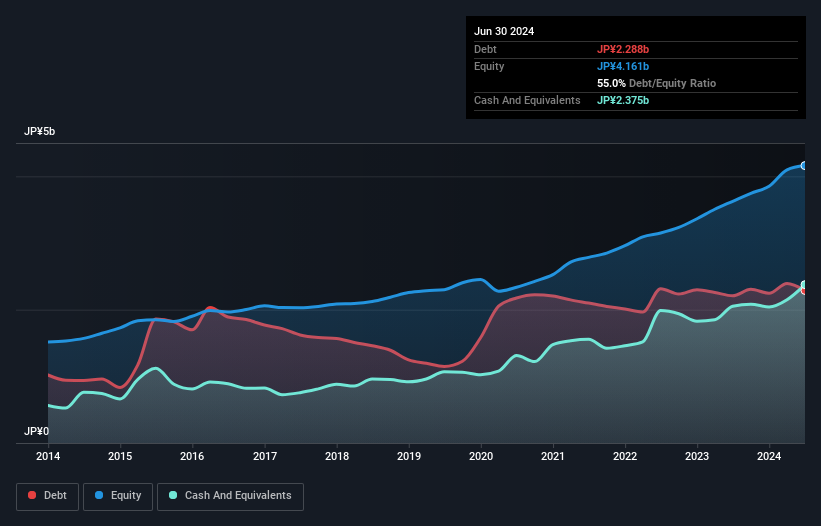This screenshot has height=526, width=821.
Task: Toggle the Cash And Equivalents legend button
Action: [230, 497]
